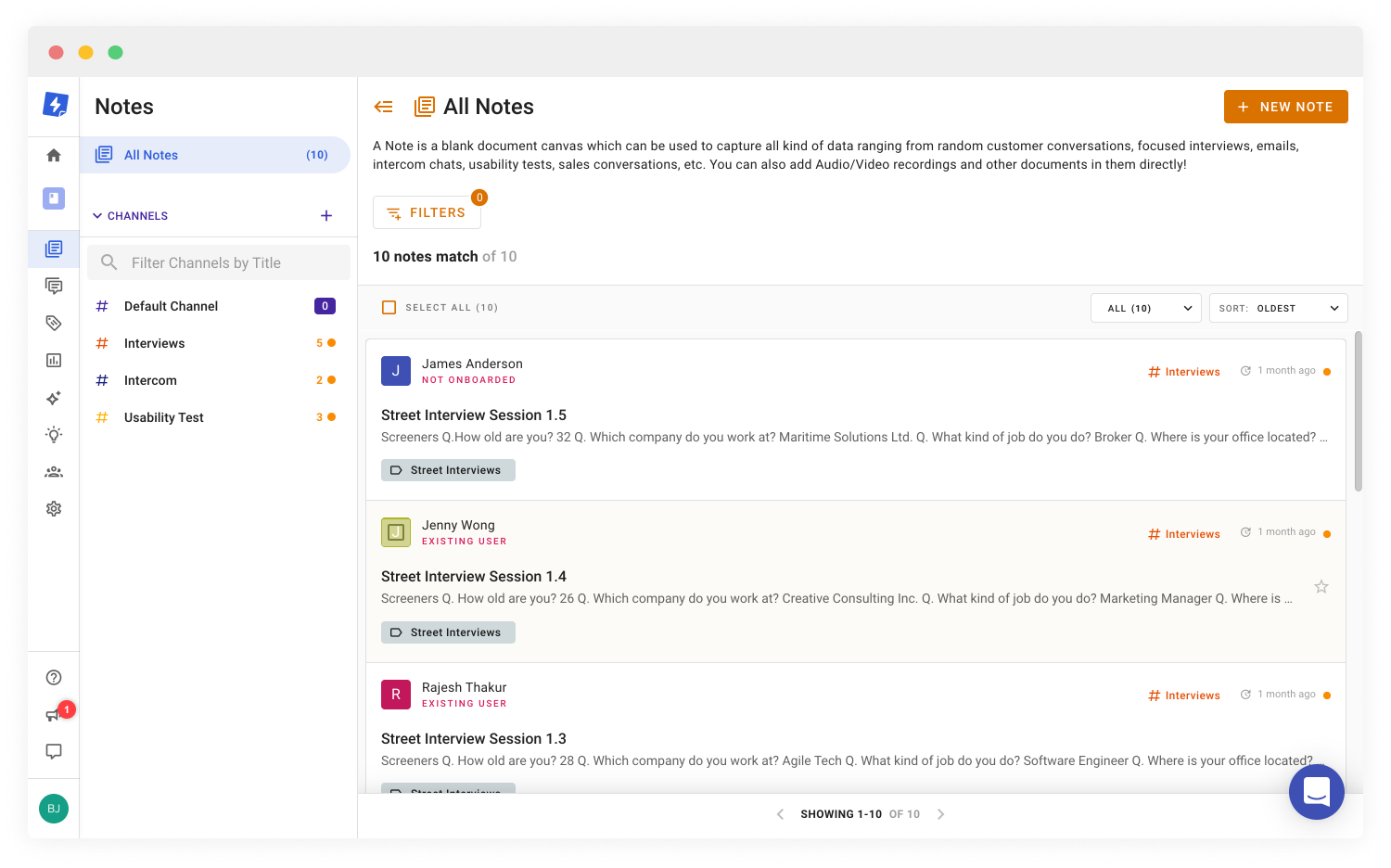Open the app logo home
The height and width of the screenshot is (868, 1391).
[x=56, y=105]
